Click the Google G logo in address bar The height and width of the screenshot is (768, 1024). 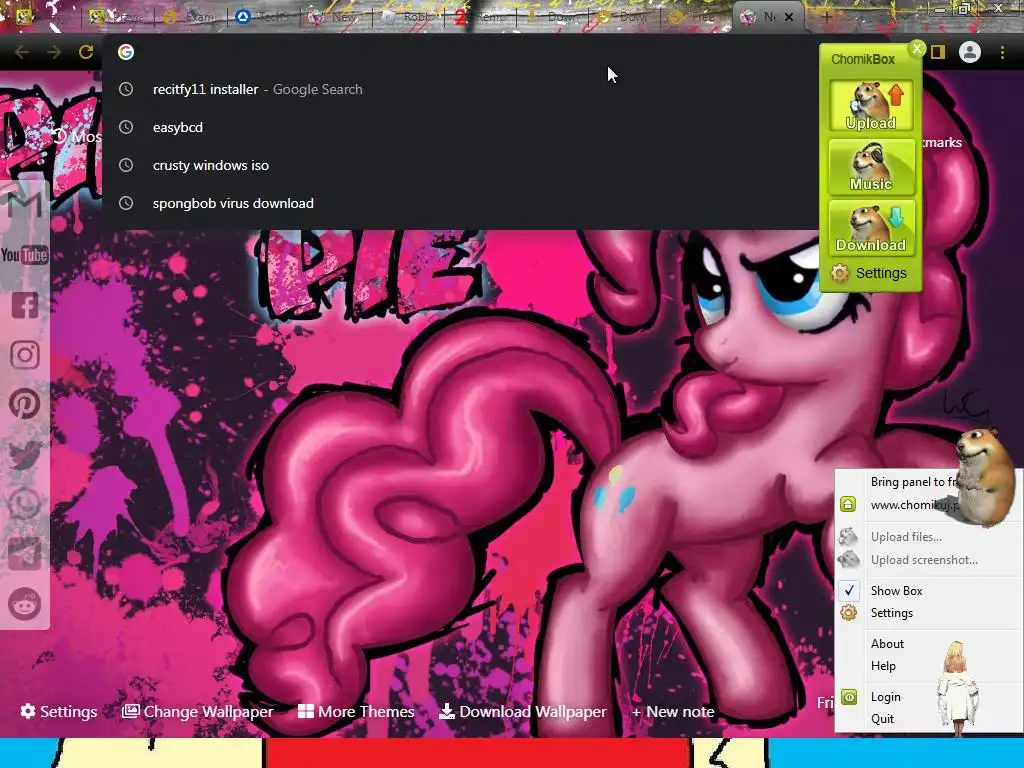coord(126,52)
